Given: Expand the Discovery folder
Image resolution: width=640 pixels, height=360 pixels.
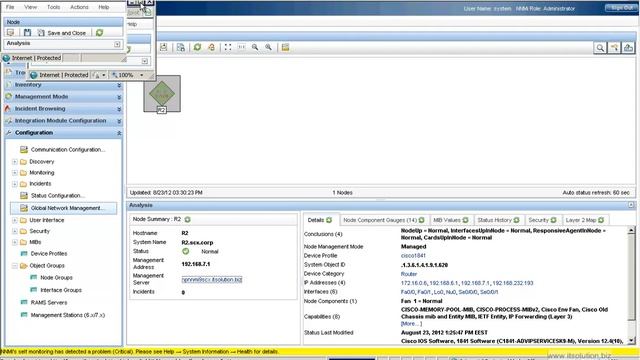Looking at the screenshot, I should [14, 162].
